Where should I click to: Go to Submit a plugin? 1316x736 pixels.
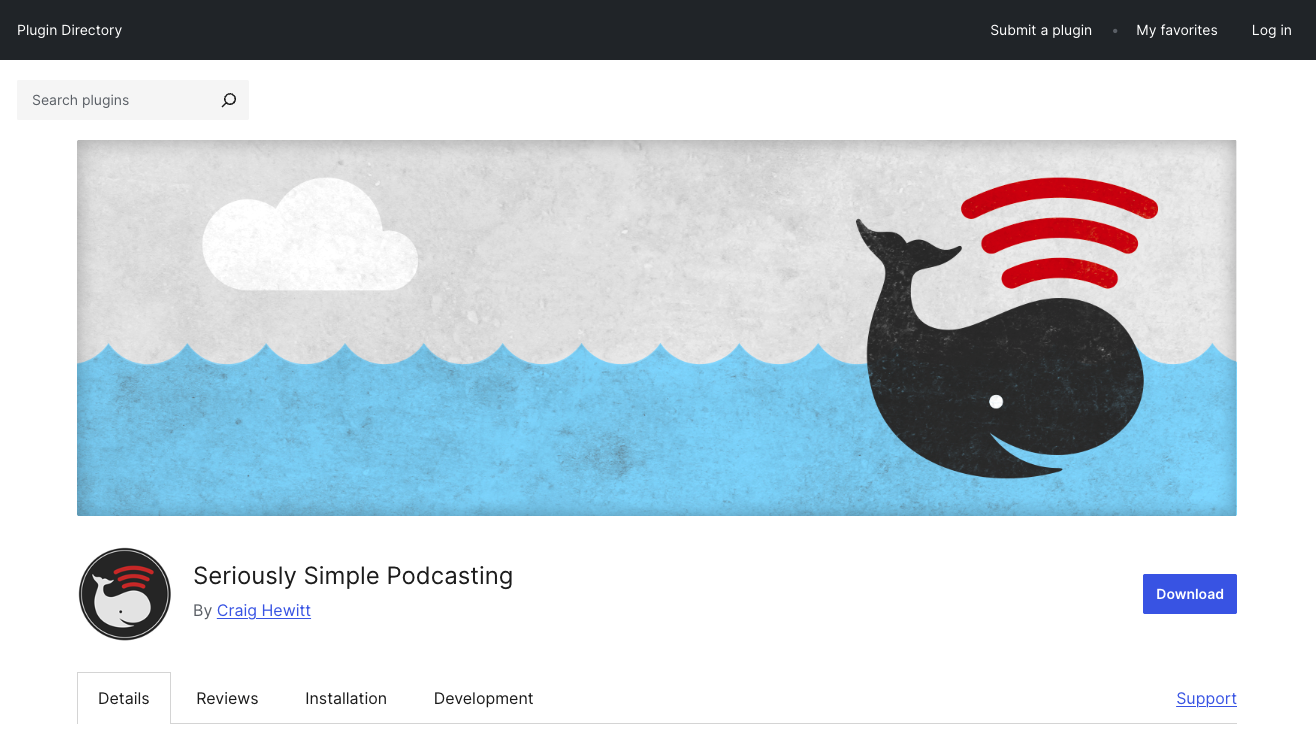click(1041, 30)
